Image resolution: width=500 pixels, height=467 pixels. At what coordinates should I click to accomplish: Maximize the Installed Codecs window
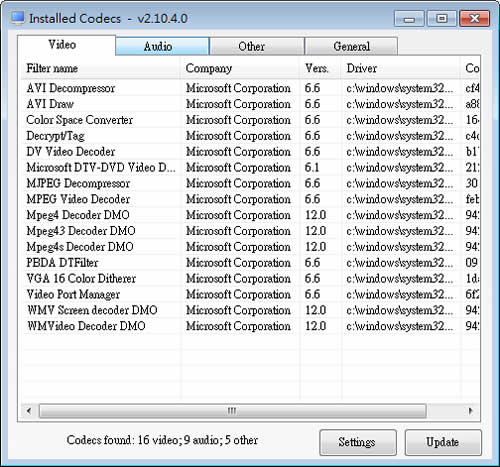442,19
